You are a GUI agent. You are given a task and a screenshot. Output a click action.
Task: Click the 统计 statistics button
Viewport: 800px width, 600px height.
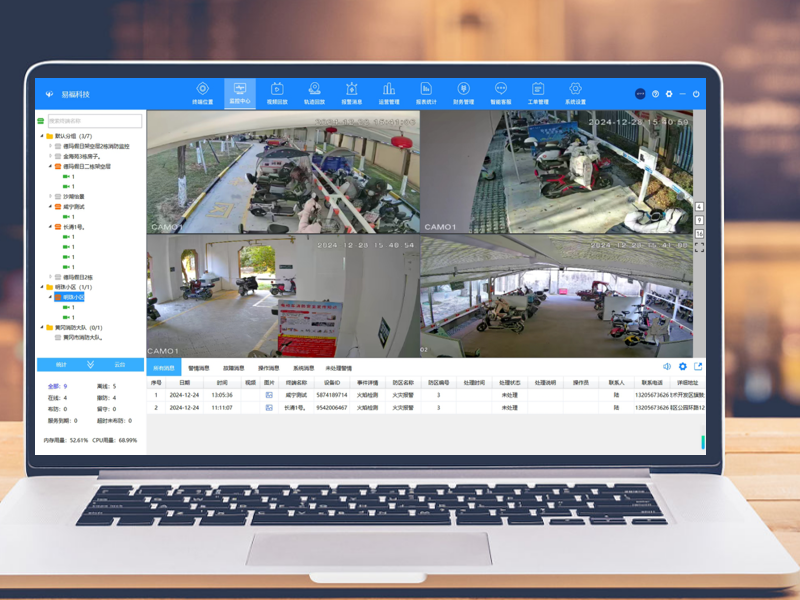tap(61, 364)
